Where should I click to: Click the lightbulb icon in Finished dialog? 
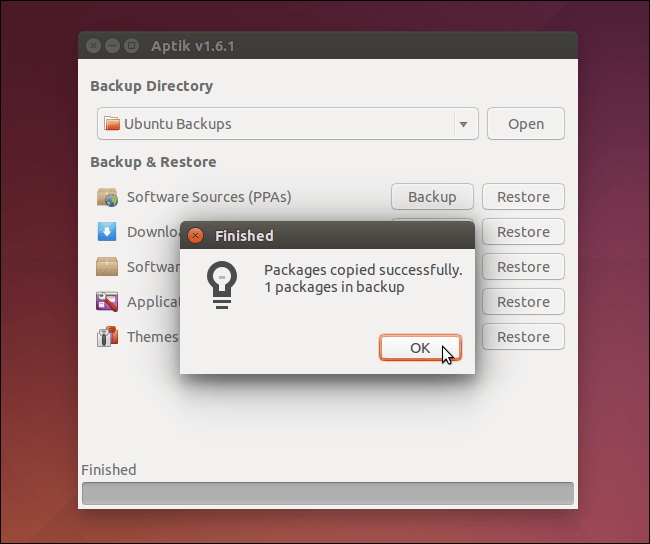(x=220, y=284)
